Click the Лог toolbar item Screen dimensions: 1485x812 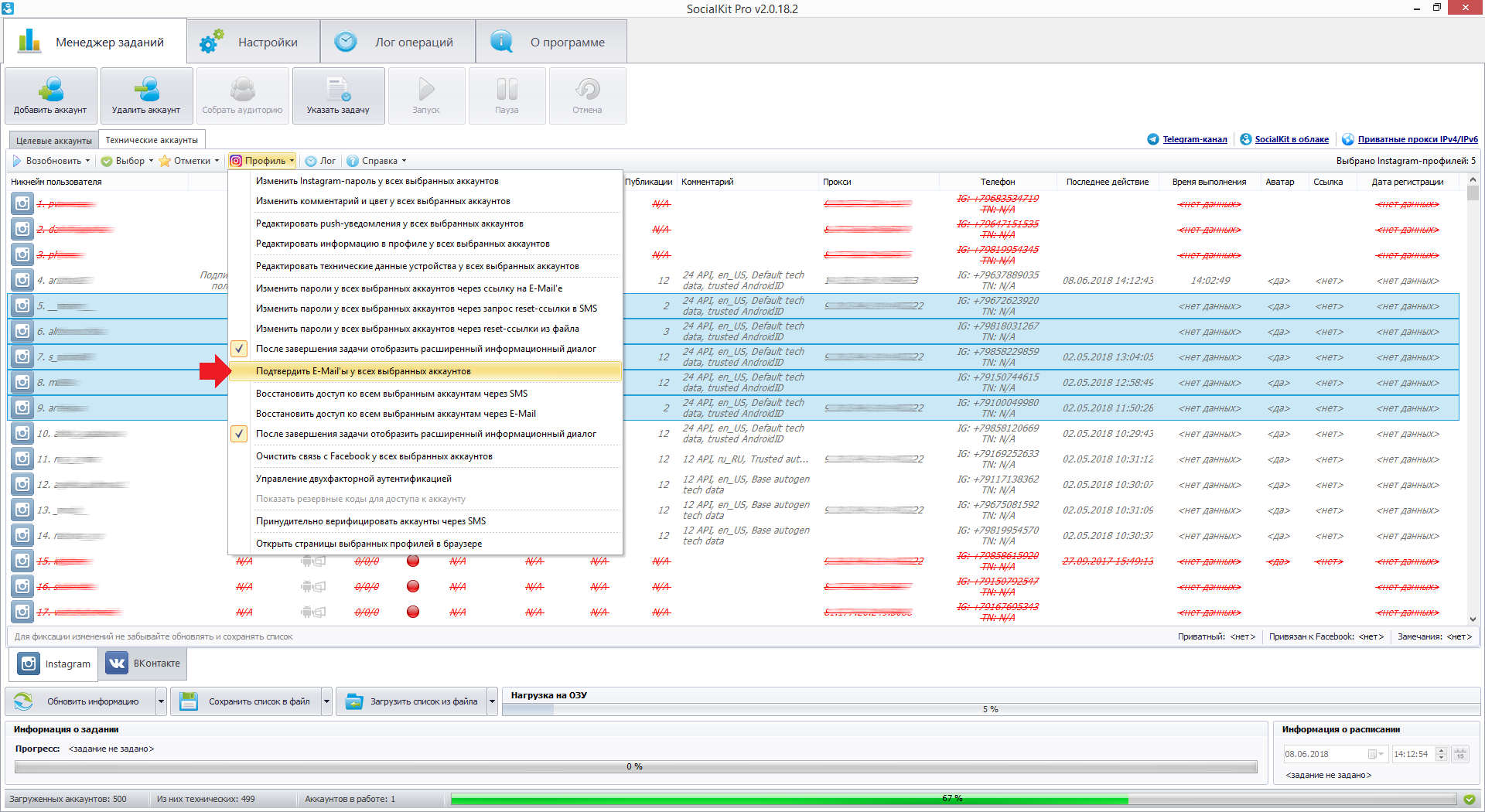320,161
